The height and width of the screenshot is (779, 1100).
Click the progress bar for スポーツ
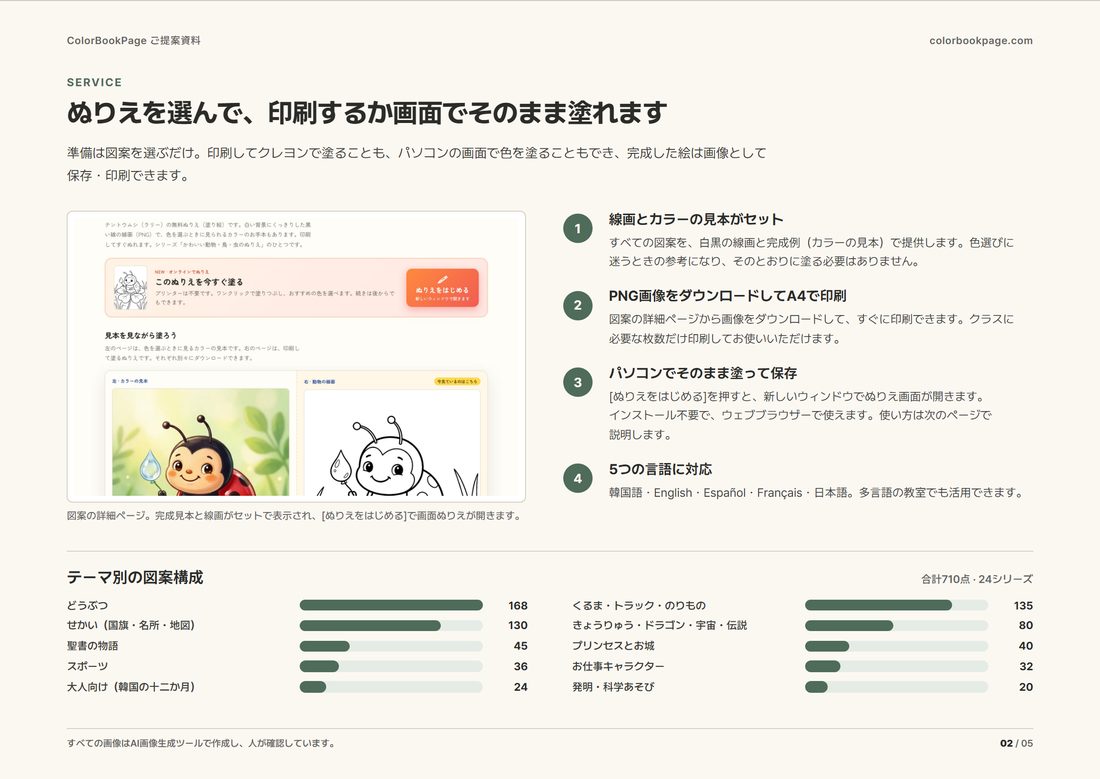click(391, 666)
